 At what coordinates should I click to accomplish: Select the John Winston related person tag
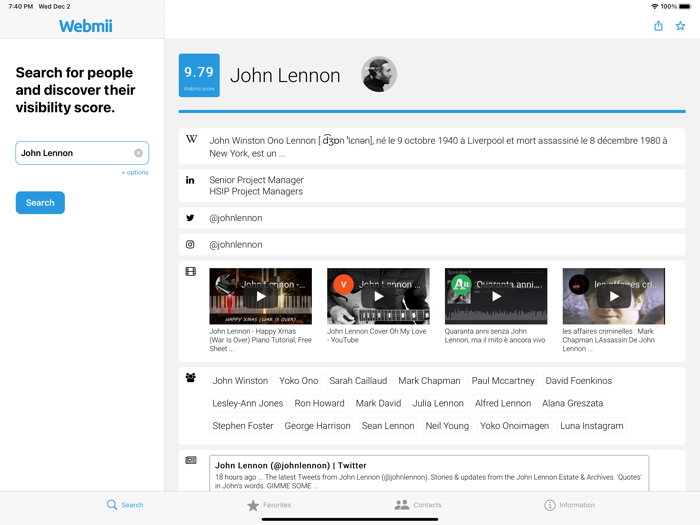click(240, 381)
